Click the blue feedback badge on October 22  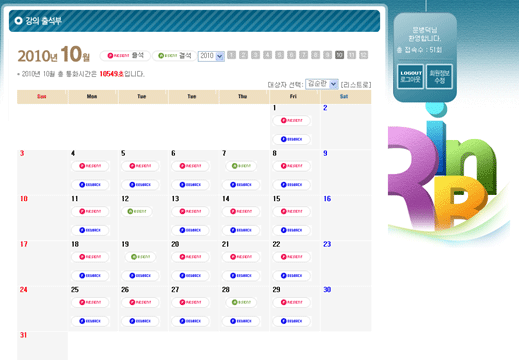[x=292, y=276]
